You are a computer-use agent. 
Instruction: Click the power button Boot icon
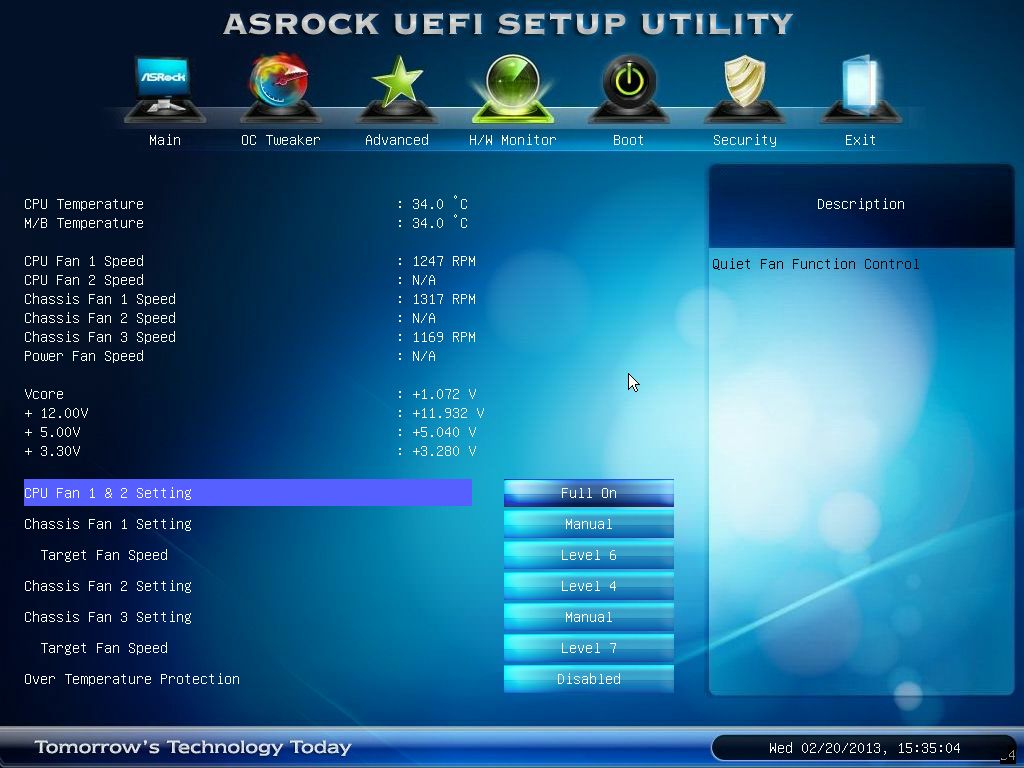coord(628,88)
